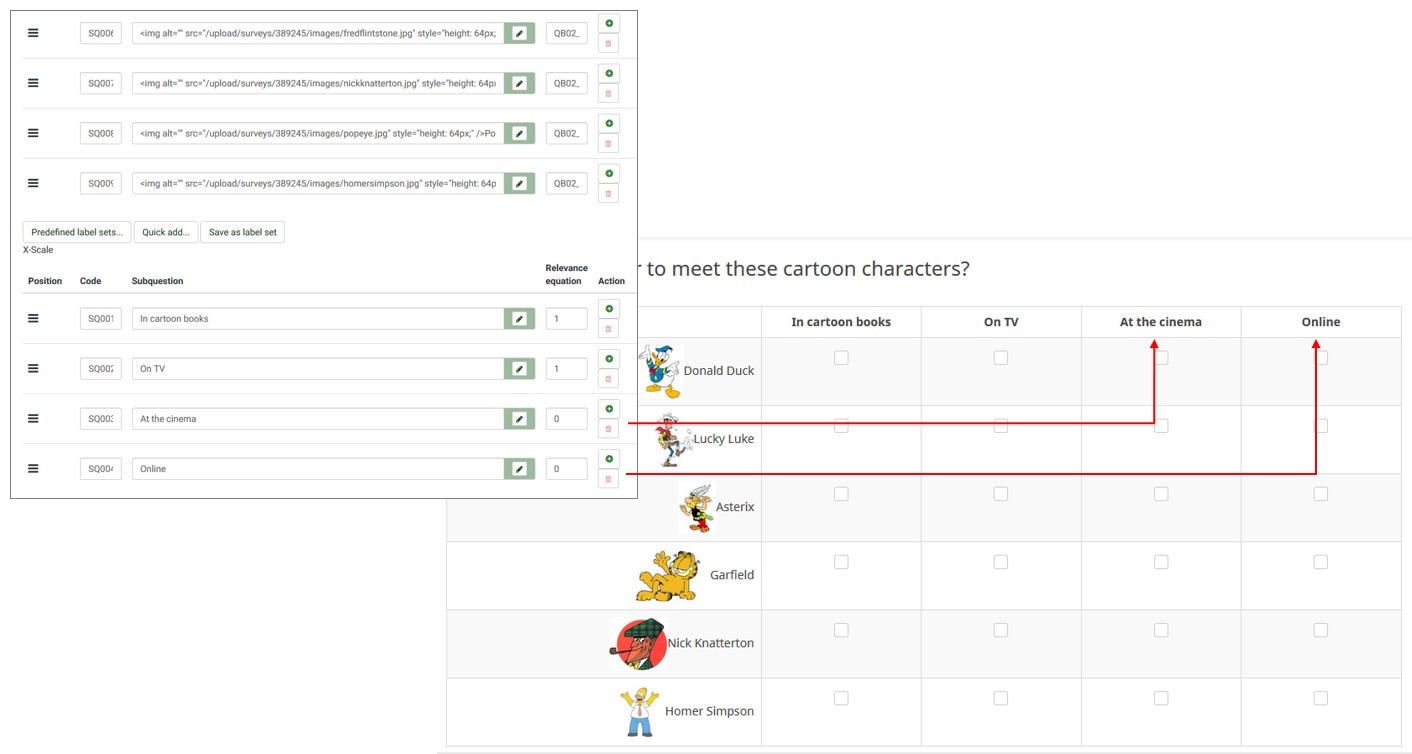
Task: Click green plus icon for popeye.jpg row
Action: 608,123
